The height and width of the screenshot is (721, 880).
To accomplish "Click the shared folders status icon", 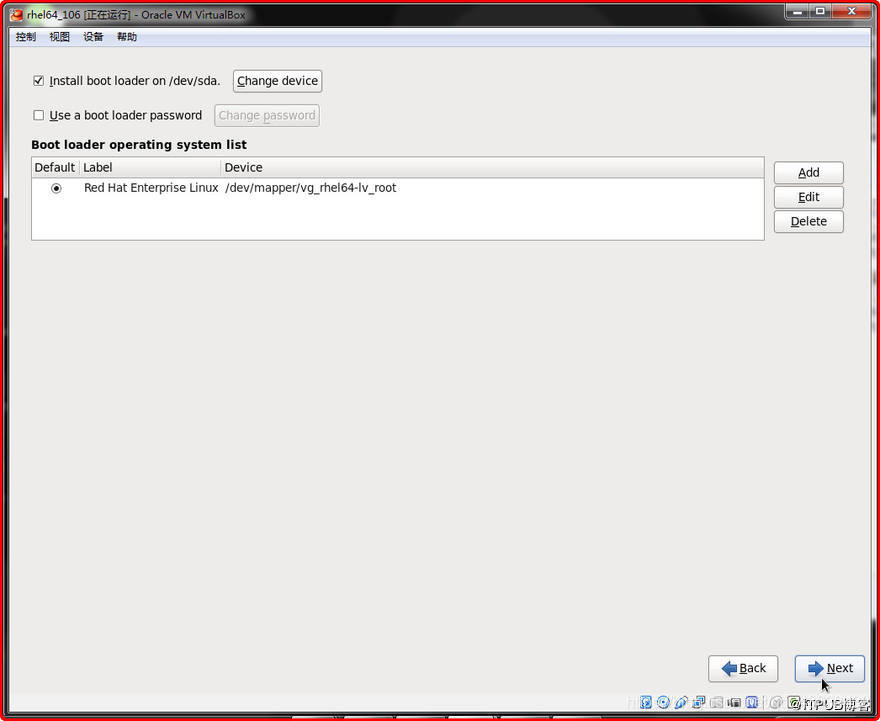I will point(717,702).
